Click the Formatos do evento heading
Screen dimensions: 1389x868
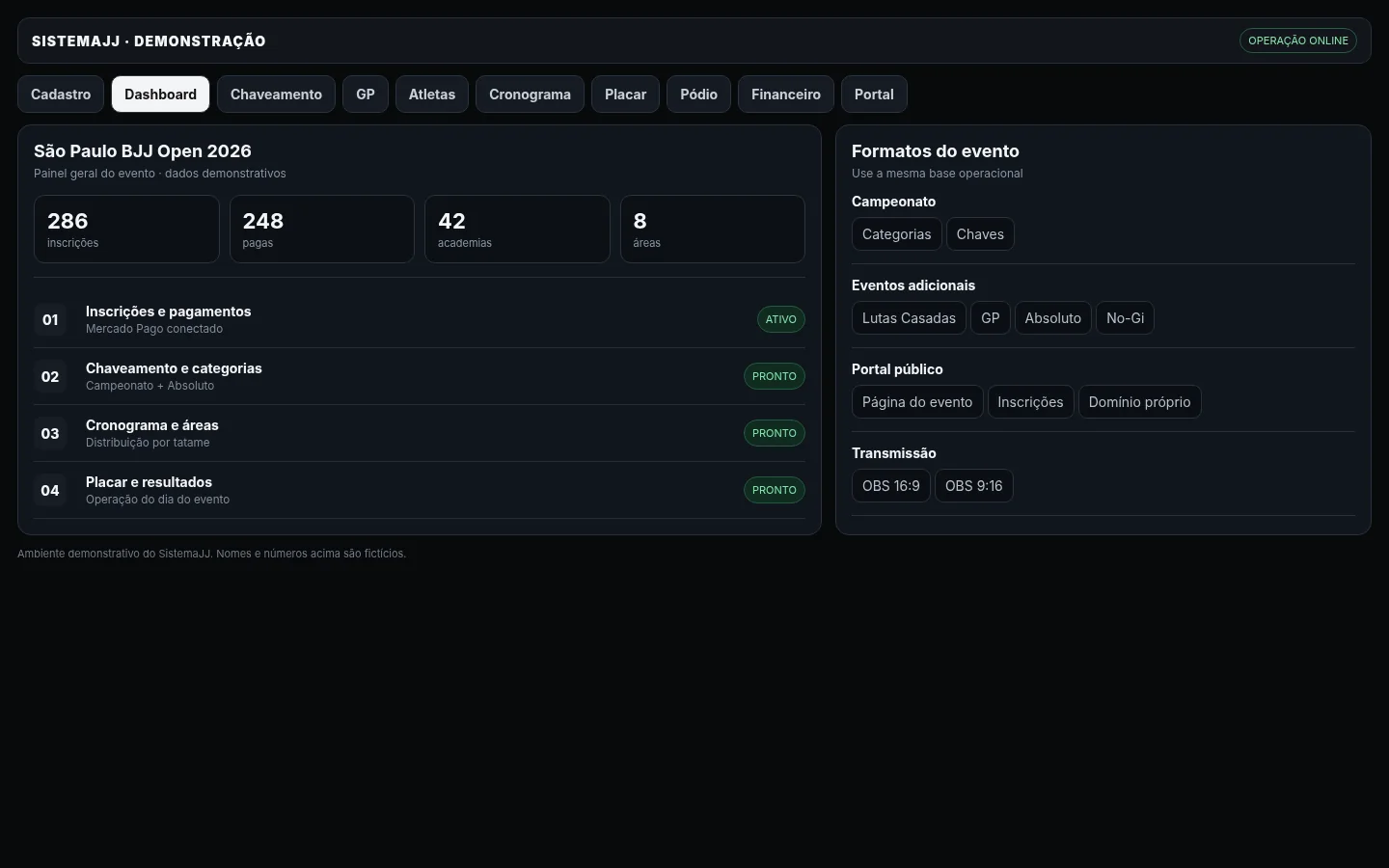pyautogui.click(x=936, y=151)
